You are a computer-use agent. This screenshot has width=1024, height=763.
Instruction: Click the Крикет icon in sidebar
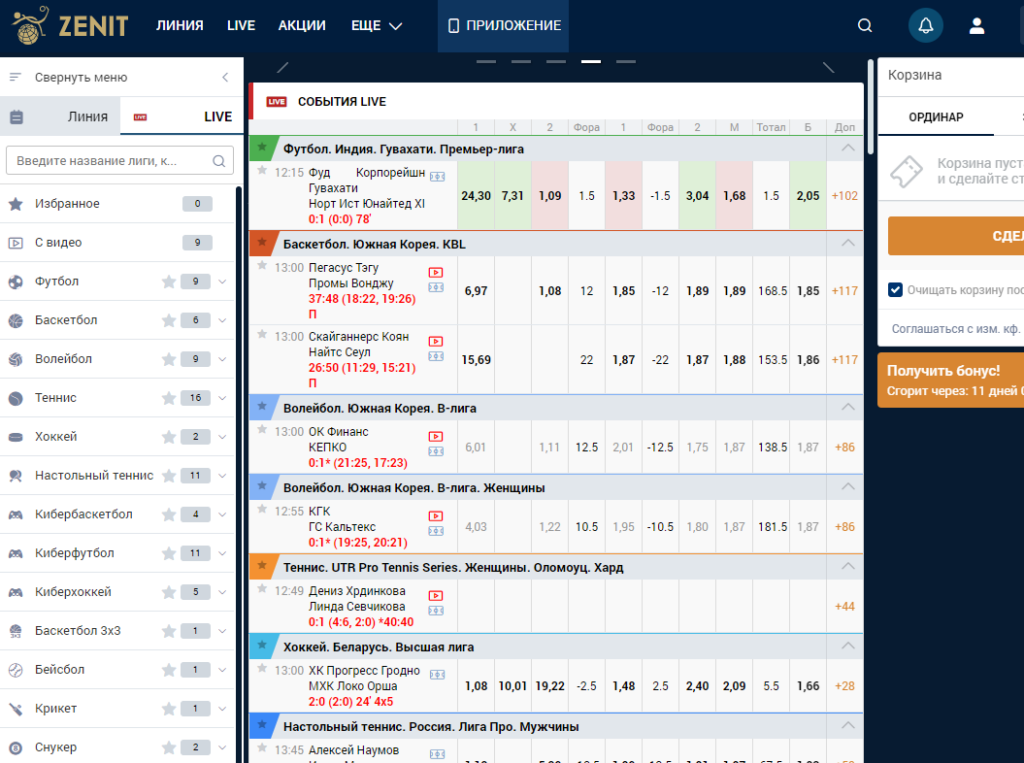16,709
